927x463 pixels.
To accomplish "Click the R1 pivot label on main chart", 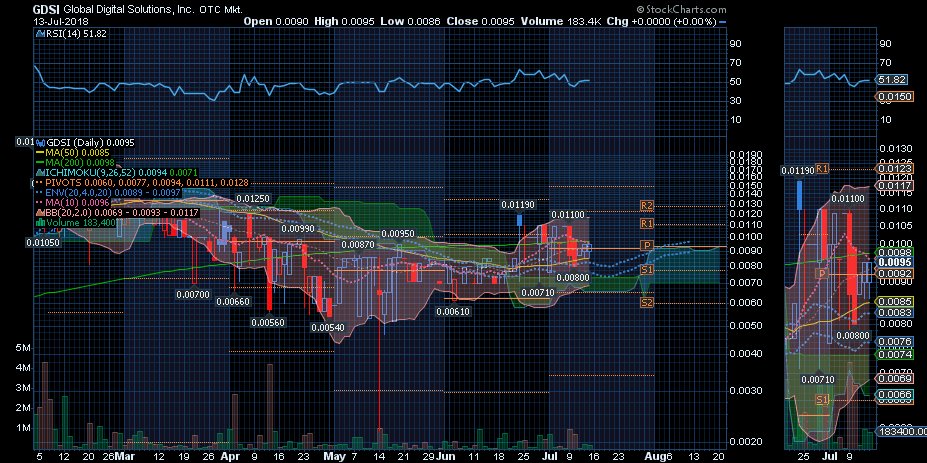I will point(647,224).
